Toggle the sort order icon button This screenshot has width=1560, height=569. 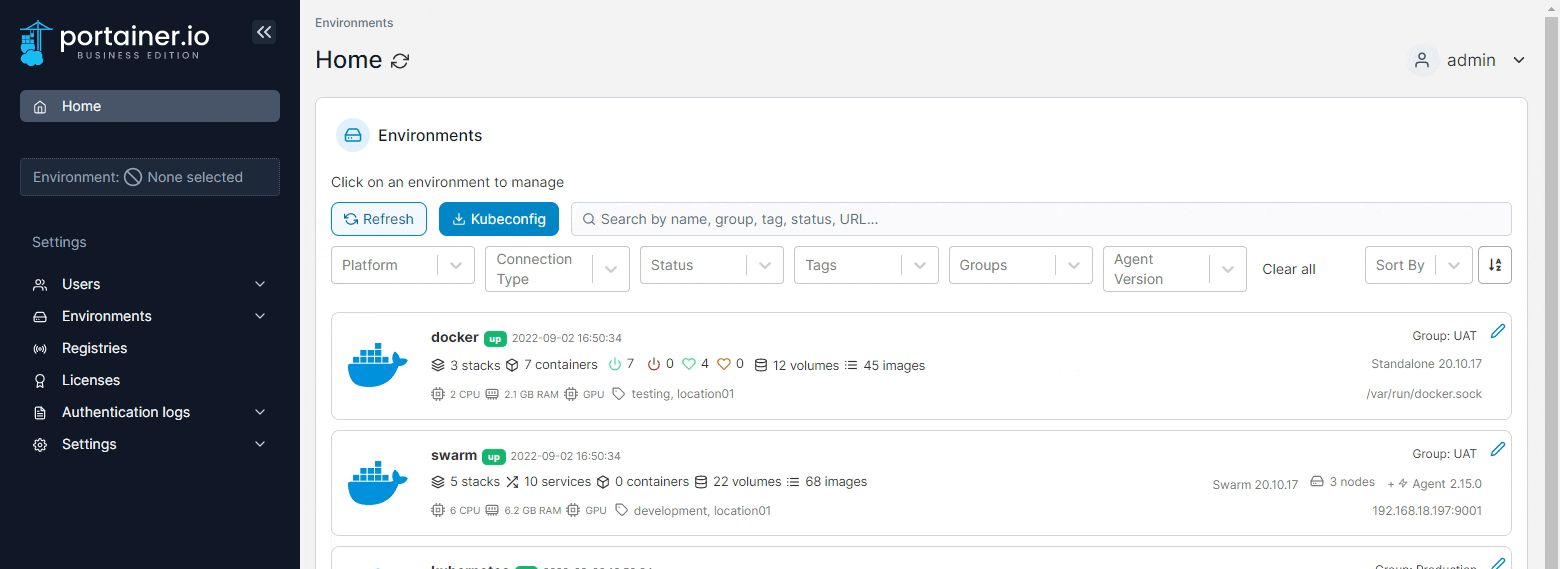click(1494, 265)
